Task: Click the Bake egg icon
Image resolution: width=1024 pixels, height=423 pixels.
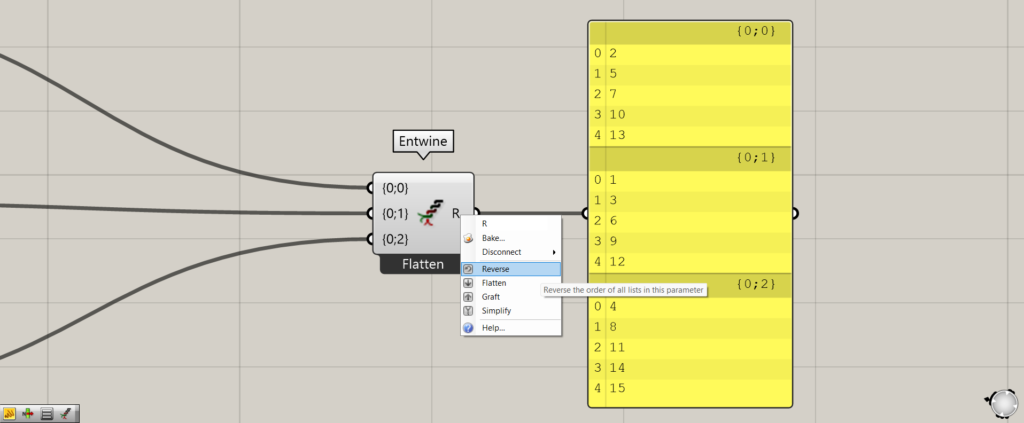Action: pos(468,238)
